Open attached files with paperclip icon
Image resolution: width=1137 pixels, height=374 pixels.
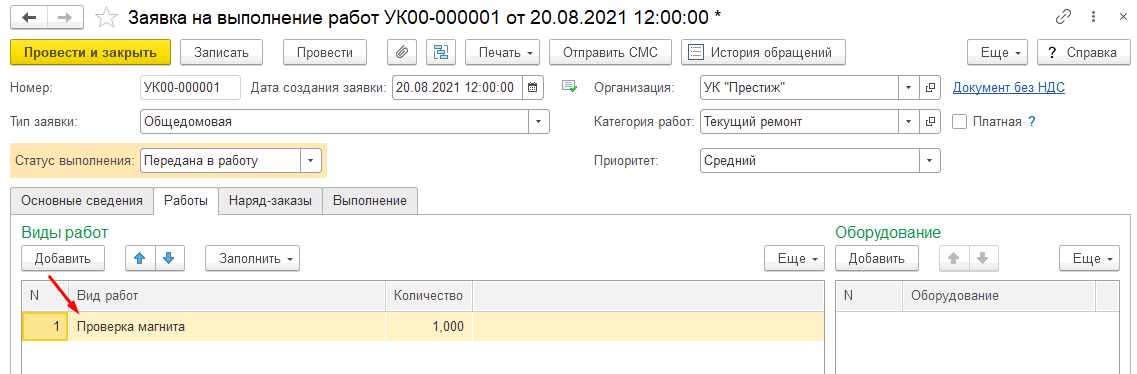(402, 52)
